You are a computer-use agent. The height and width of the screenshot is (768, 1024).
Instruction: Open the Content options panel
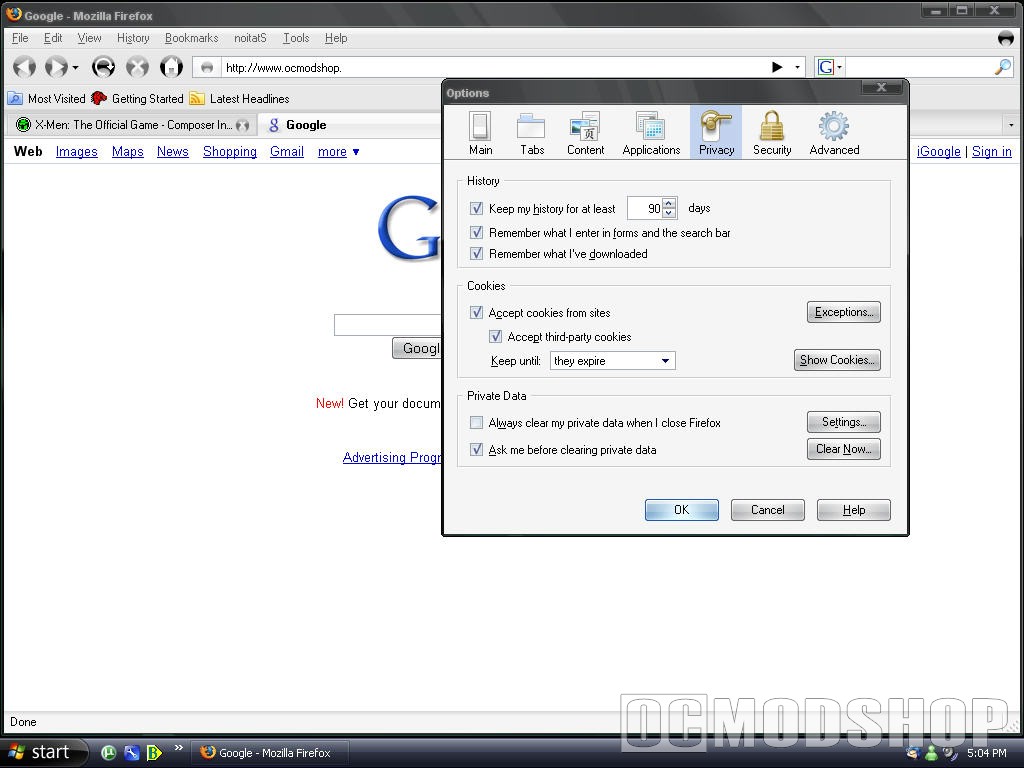585,133
